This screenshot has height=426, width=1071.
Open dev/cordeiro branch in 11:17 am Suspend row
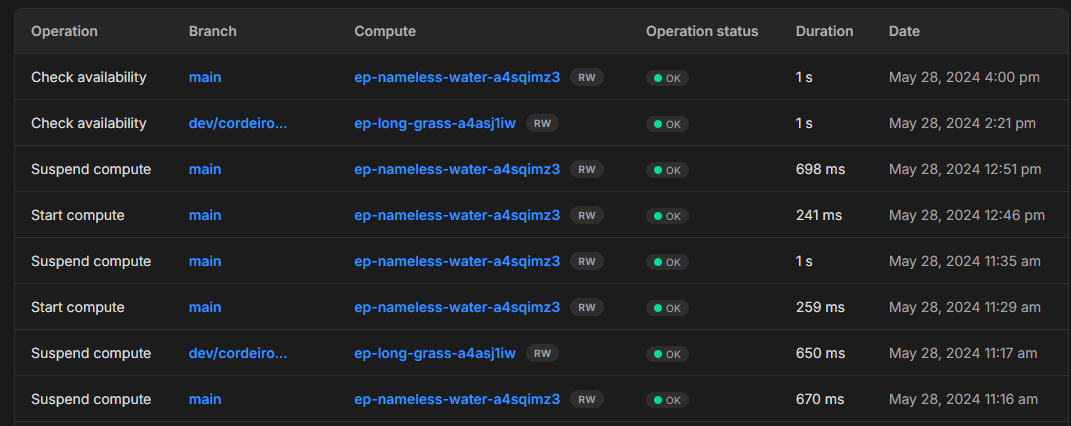point(237,353)
